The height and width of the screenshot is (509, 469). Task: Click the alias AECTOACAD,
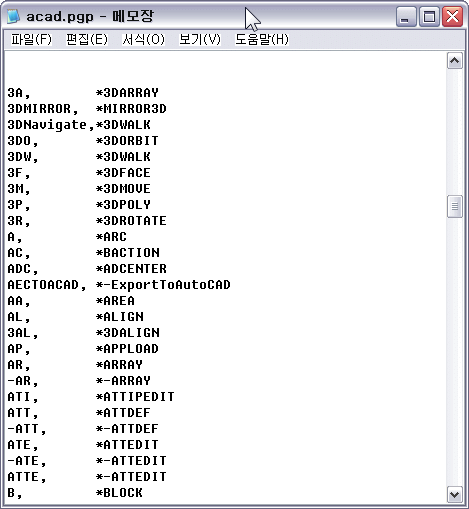pyautogui.click(x=47, y=285)
